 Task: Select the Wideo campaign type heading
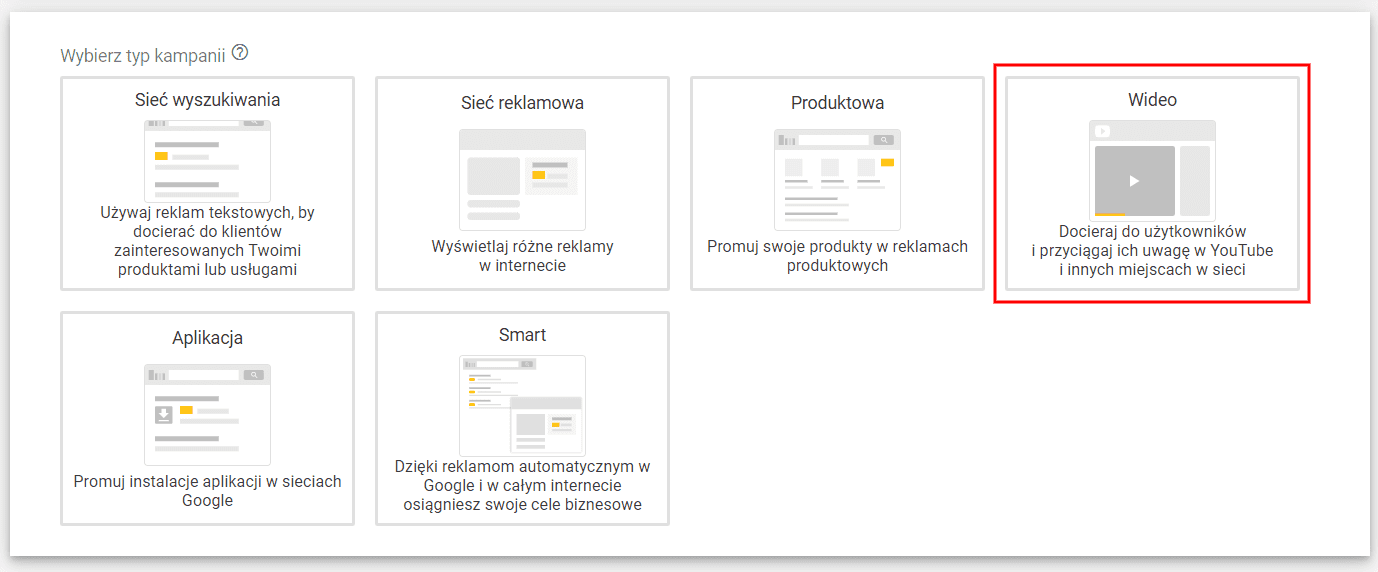[1152, 100]
